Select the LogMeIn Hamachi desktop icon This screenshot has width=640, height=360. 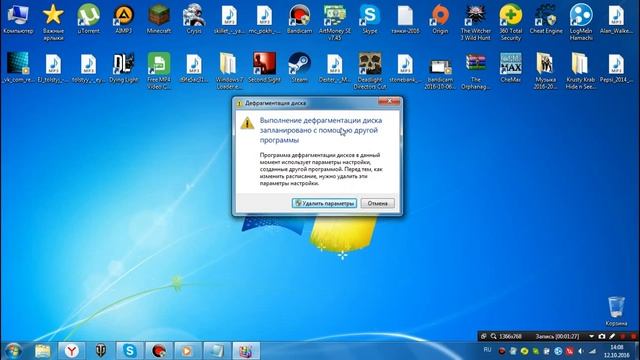click(581, 21)
